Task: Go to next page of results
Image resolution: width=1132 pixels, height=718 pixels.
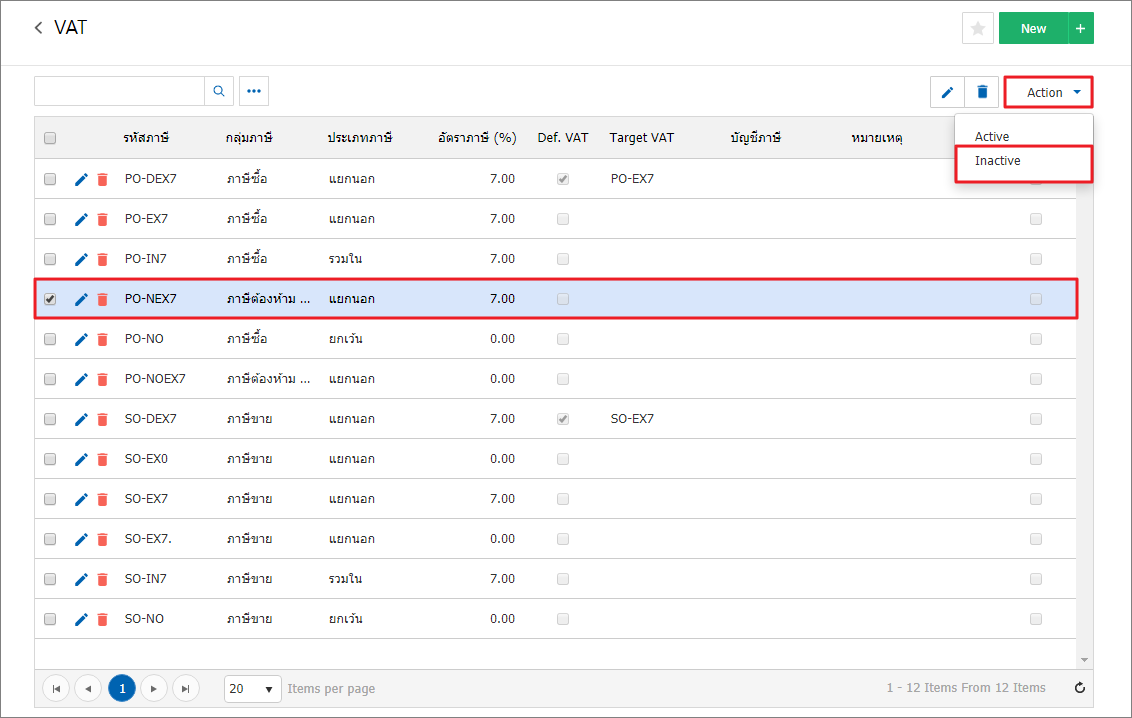Action: point(154,688)
